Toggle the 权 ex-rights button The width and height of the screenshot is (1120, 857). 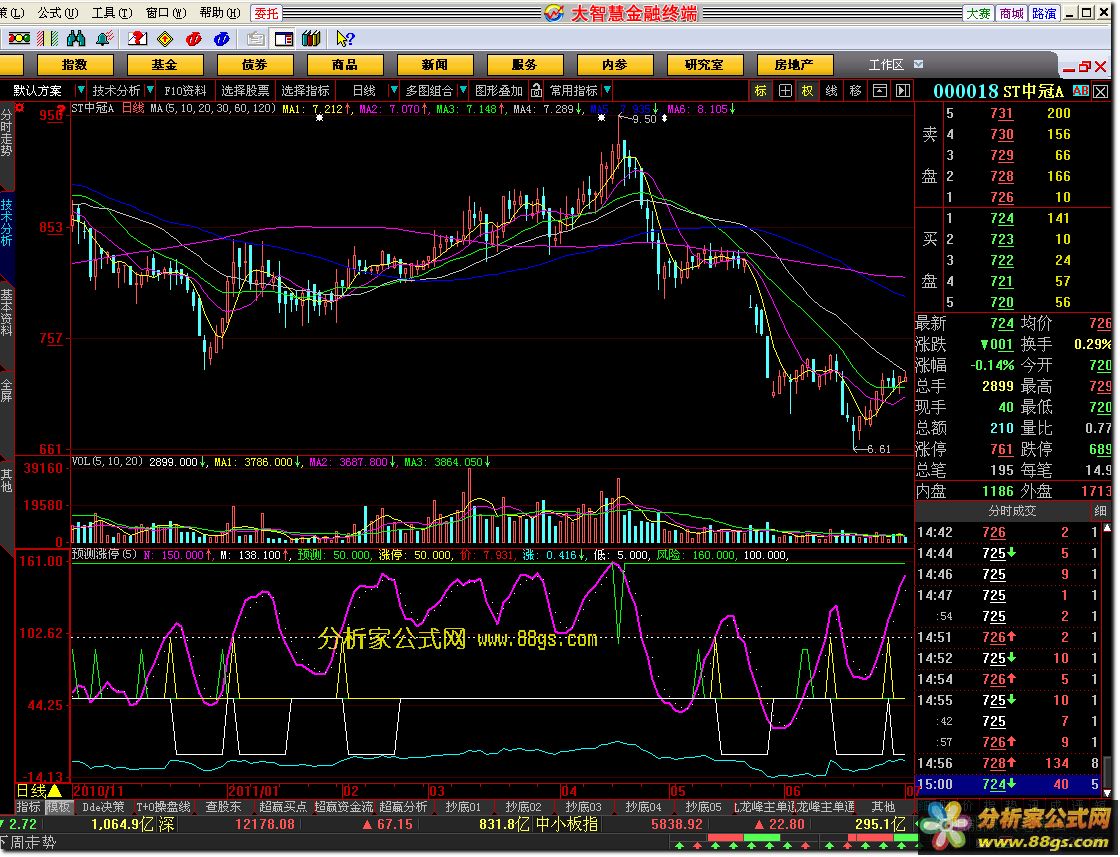(x=807, y=91)
